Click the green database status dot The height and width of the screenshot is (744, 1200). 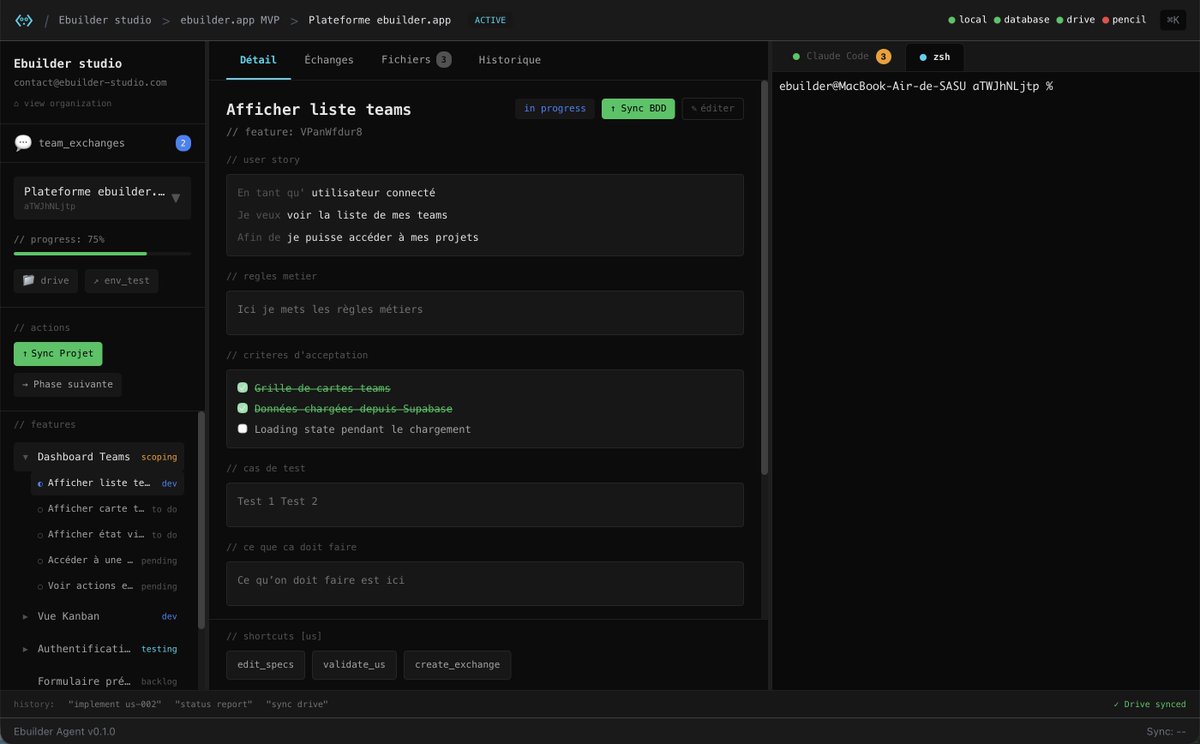click(996, 20)
